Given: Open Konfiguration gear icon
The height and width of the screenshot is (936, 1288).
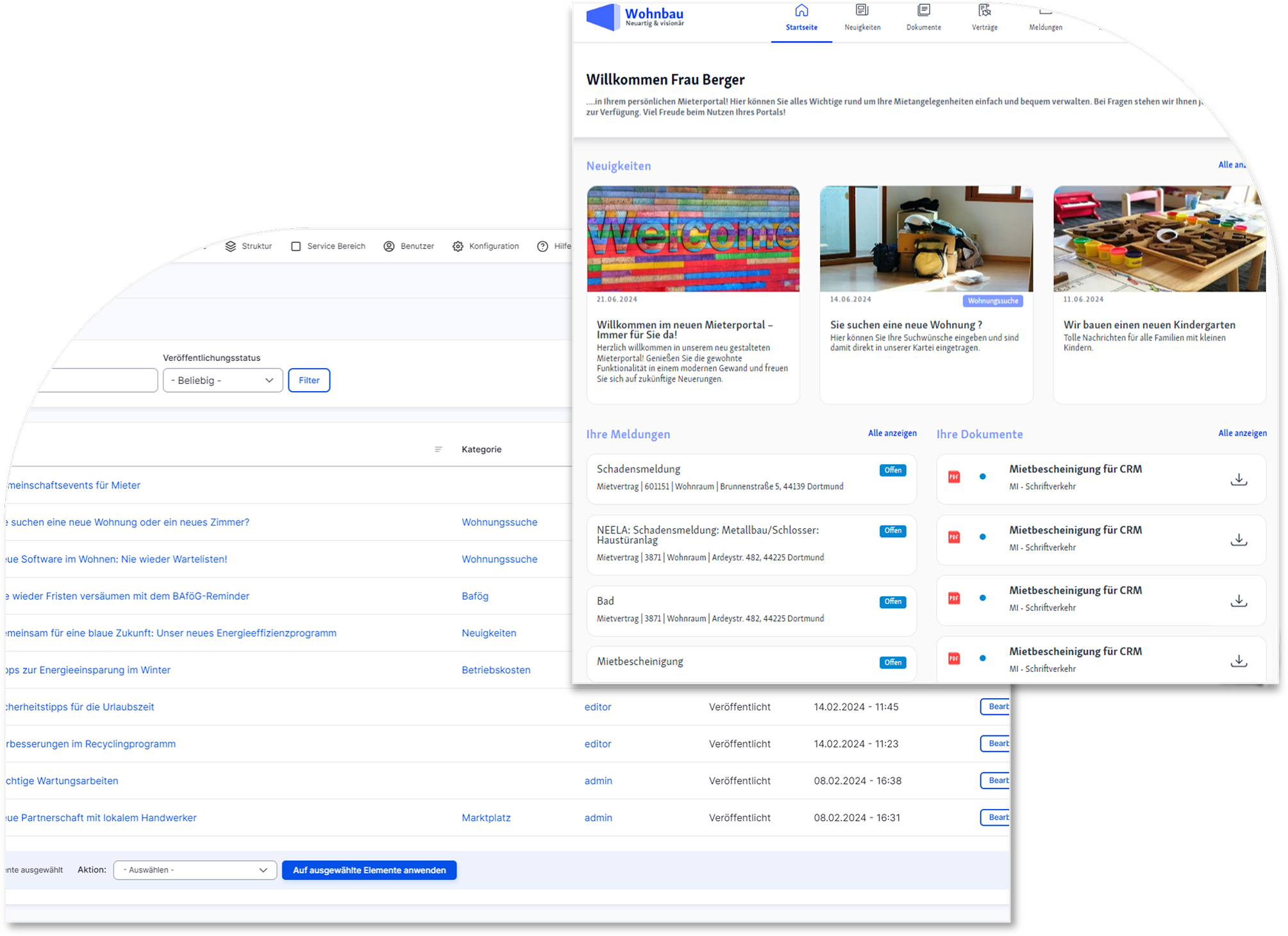Looking at the screenshot, I should tap(458, 246).
